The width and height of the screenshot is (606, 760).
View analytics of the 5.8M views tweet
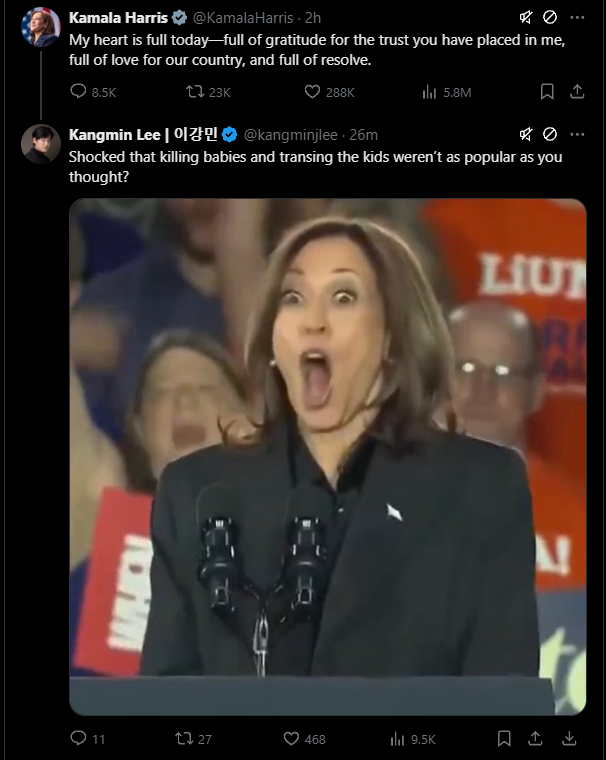pos(430,92)
